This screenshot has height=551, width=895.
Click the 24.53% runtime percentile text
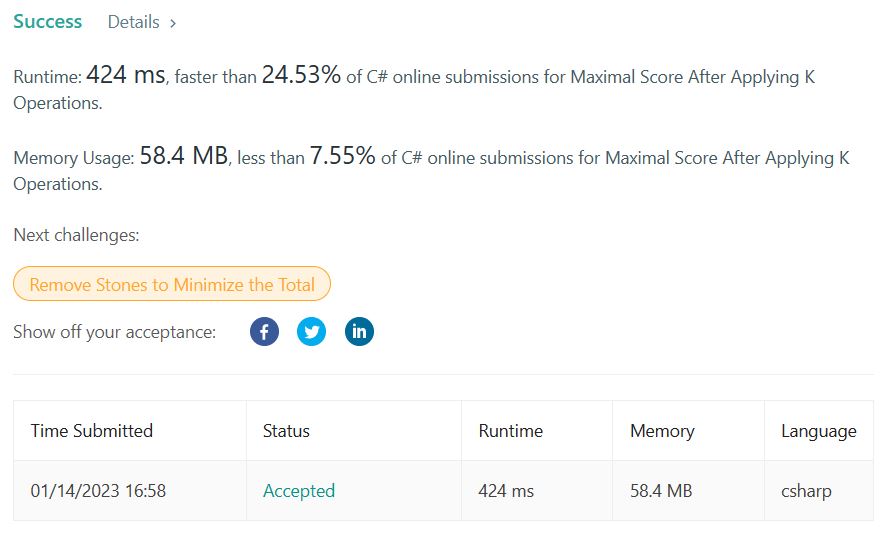point(301,75)
